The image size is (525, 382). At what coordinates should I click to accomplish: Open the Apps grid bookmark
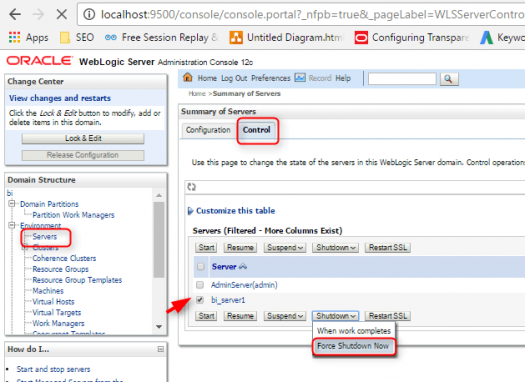coord(28,37)
